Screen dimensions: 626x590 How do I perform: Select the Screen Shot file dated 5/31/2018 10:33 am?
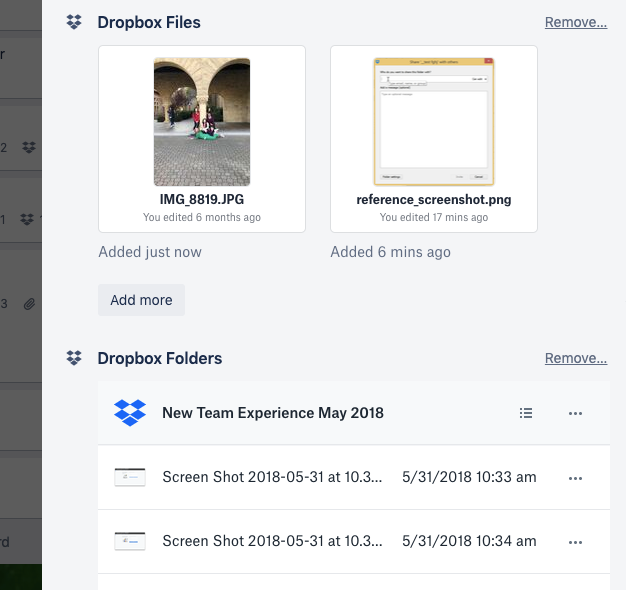point(354,477)
